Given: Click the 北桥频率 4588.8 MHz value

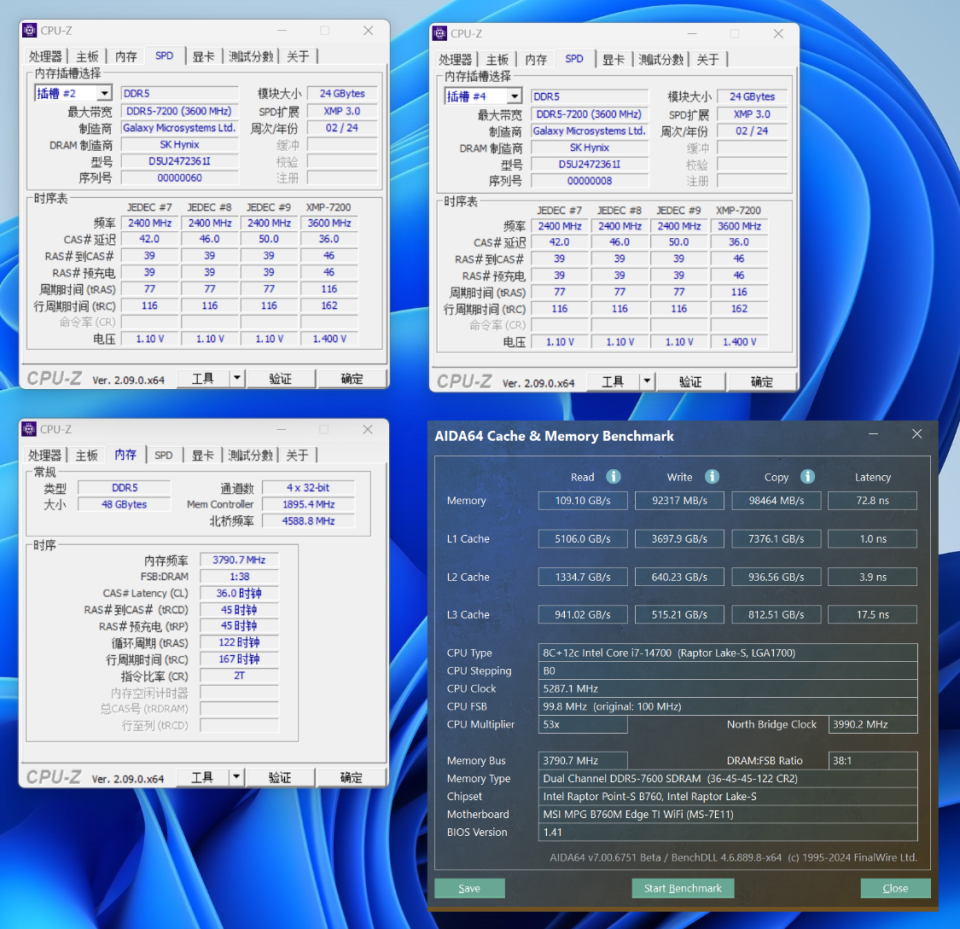Looking at the screenshot, I should click(x=308, y=521).
